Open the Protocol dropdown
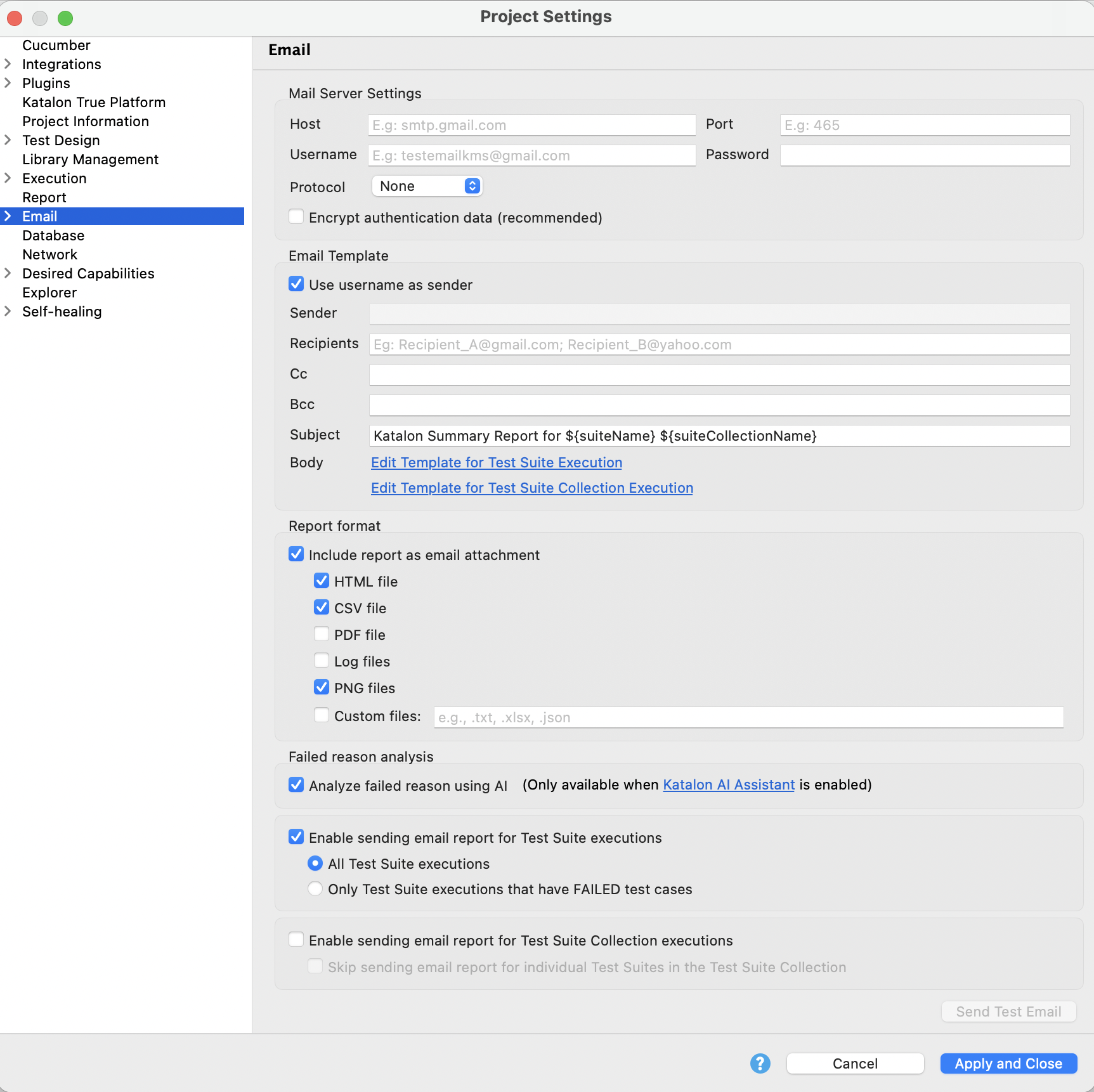 pos(427,186)
